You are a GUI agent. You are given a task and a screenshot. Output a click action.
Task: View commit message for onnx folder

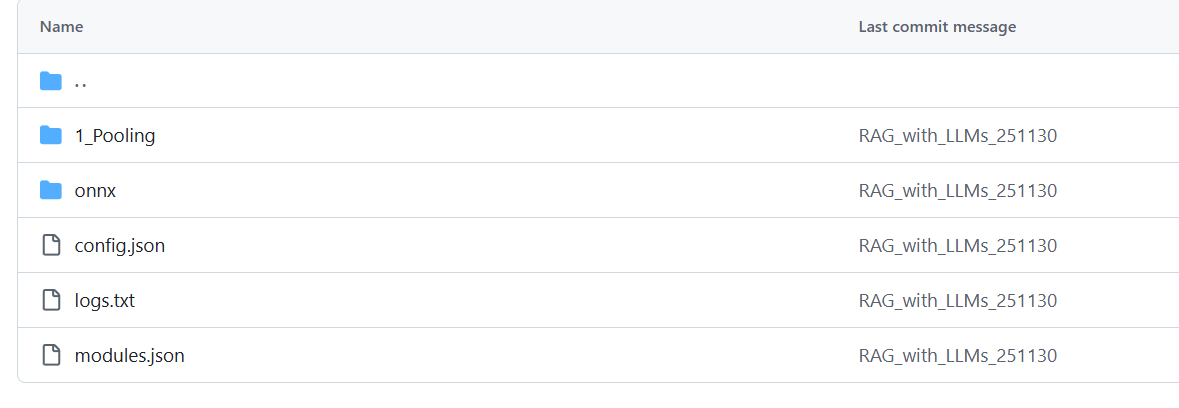click(x=958, y=191)
